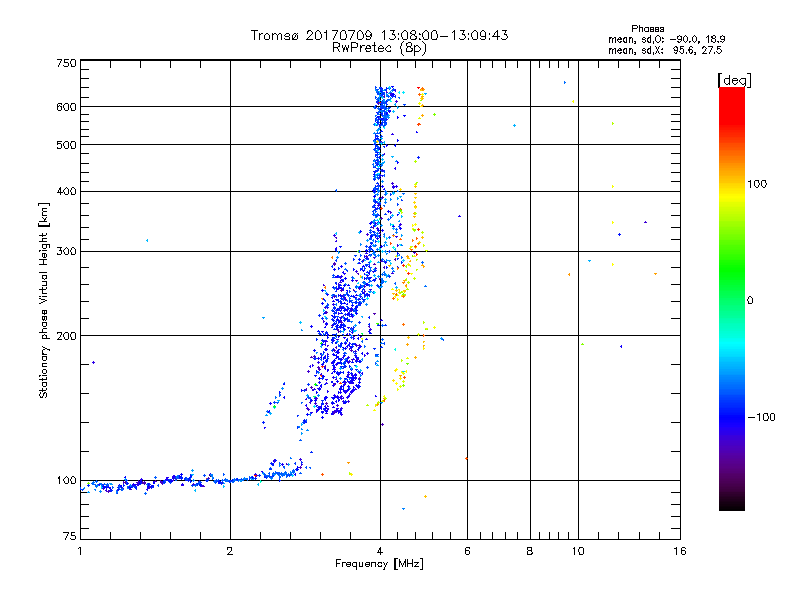The height and width of the screenshot is (600, 800).
Task: Click the y-axis '100' height tick label
Action: tap(66, 480)
